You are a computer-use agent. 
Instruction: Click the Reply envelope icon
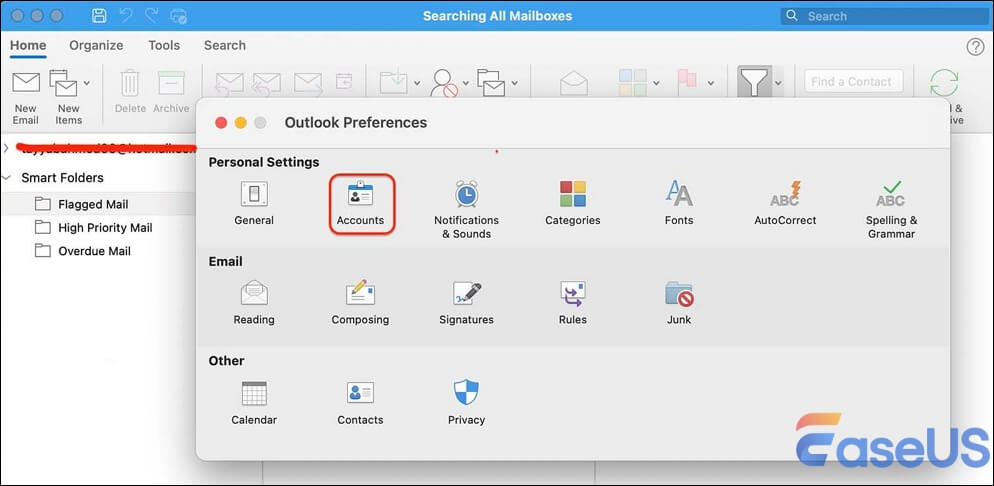coord(229,83)
